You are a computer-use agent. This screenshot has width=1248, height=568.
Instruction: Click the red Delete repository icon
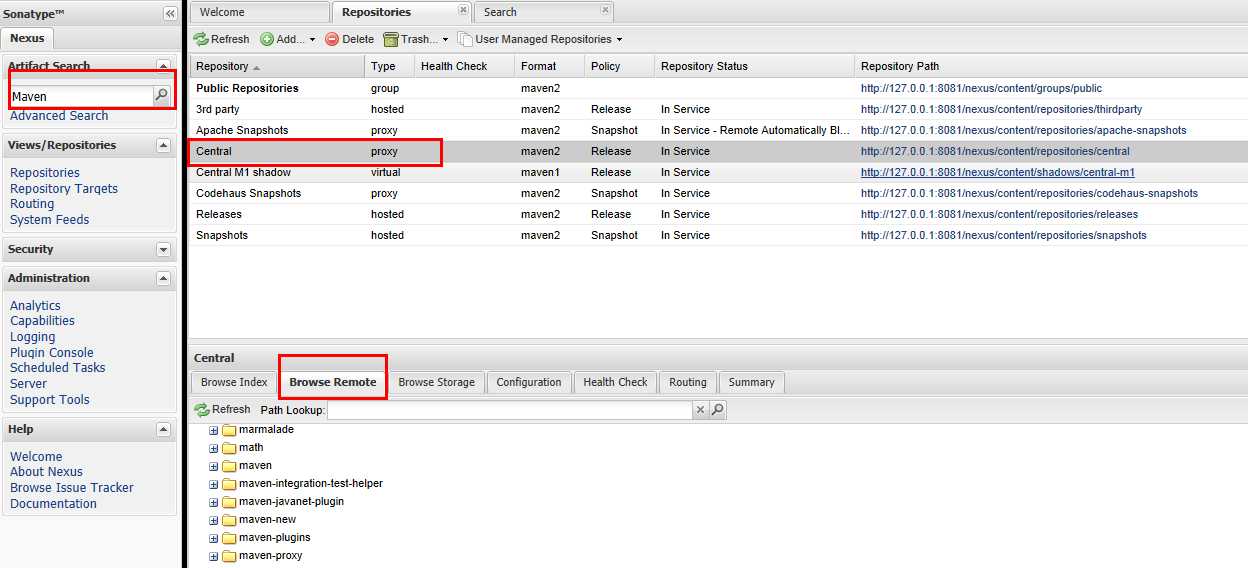(332, 39)
